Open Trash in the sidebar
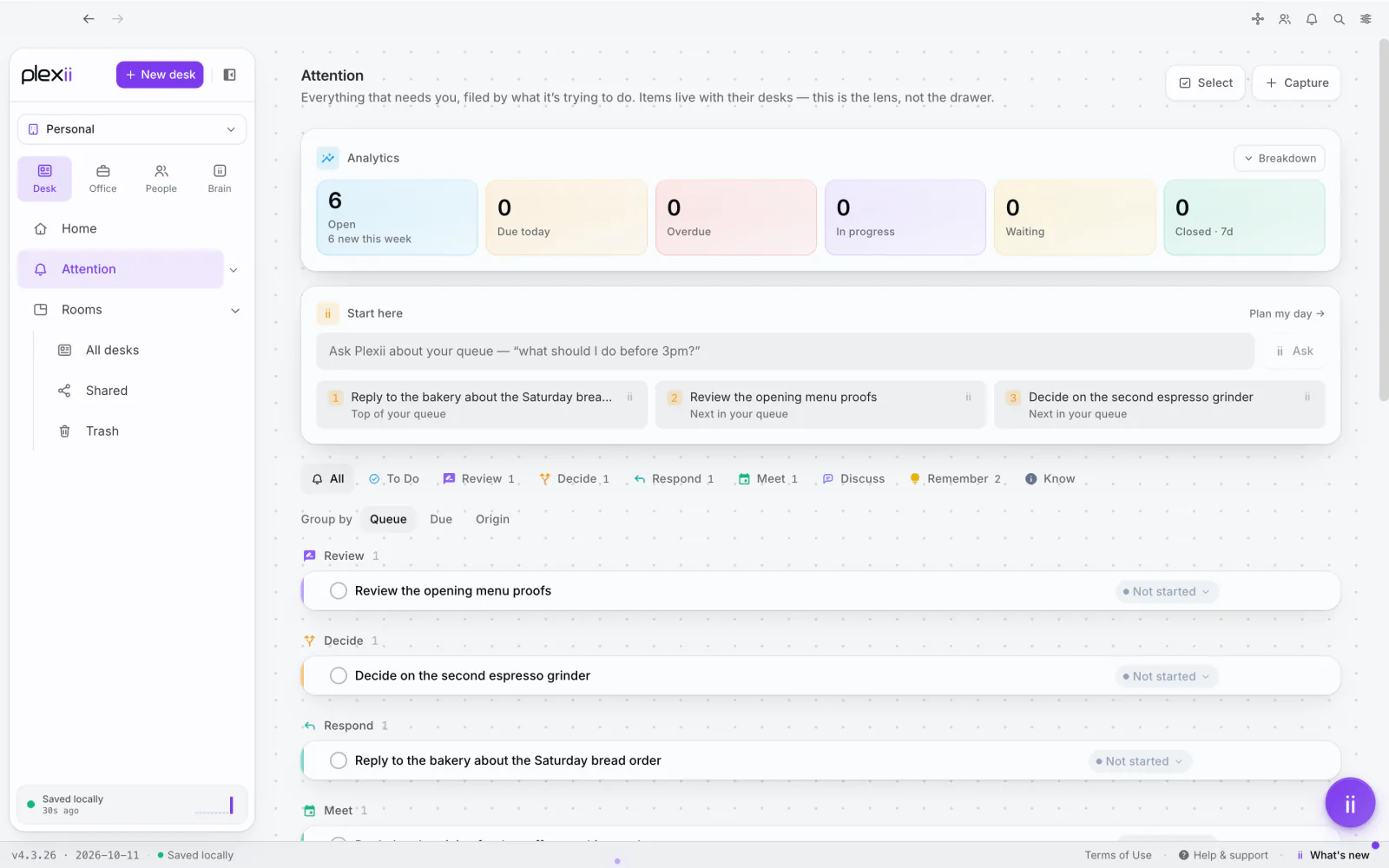 pyautogui.click(x=102, y=431)
